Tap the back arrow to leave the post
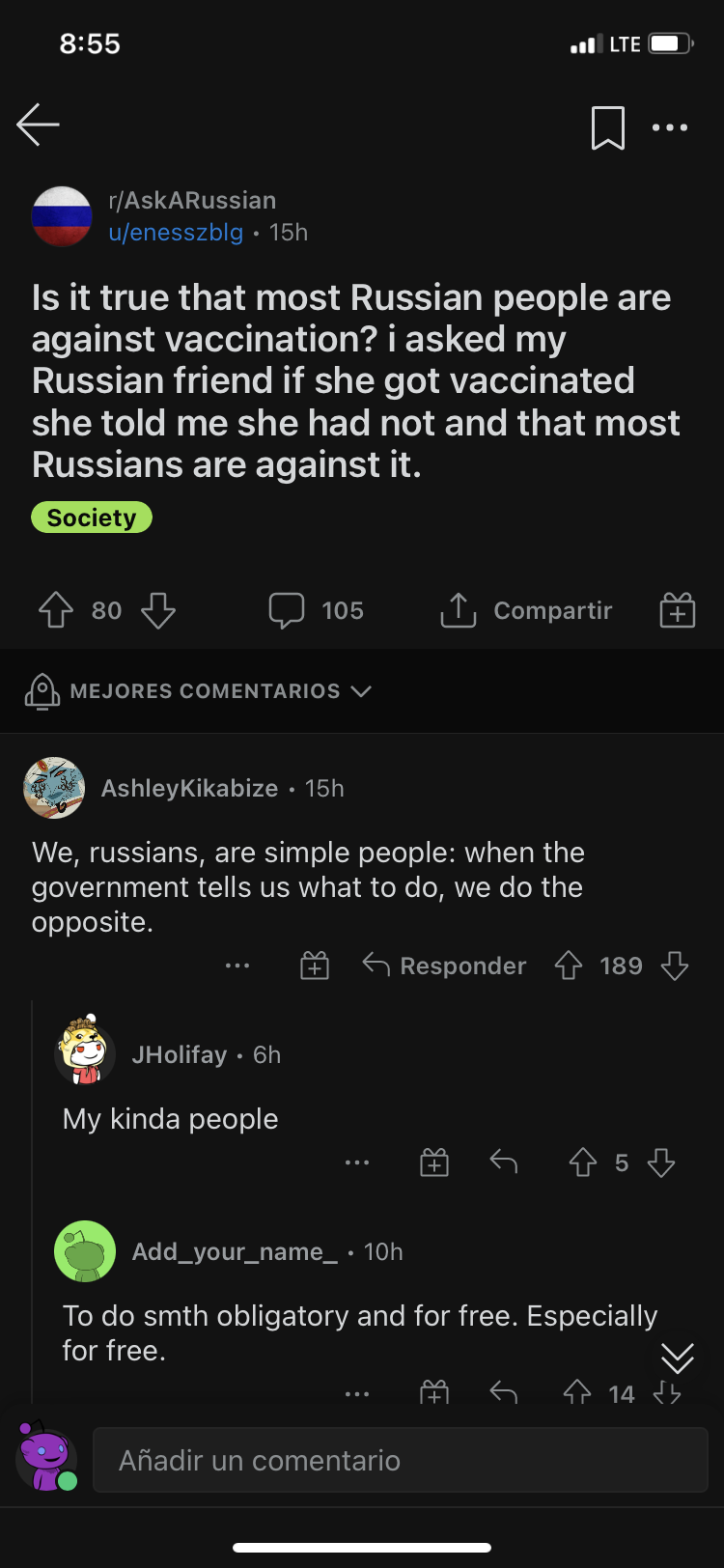Viewport: 724px width, 1568px height. click(x=37, y=125)
